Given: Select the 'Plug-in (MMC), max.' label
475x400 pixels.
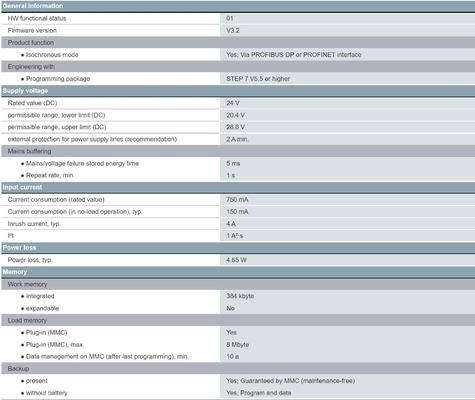Looking at the screenshot, I should pos(55,344).
